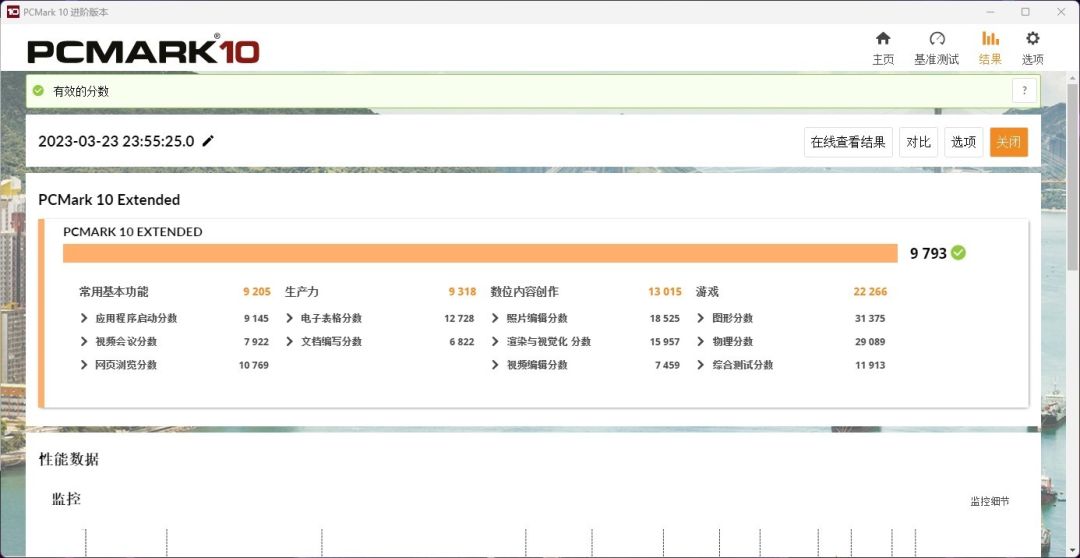This screenshot has width=1080, height=558.
Task: Click the 监控 section title
Action: tap(66, 499)
